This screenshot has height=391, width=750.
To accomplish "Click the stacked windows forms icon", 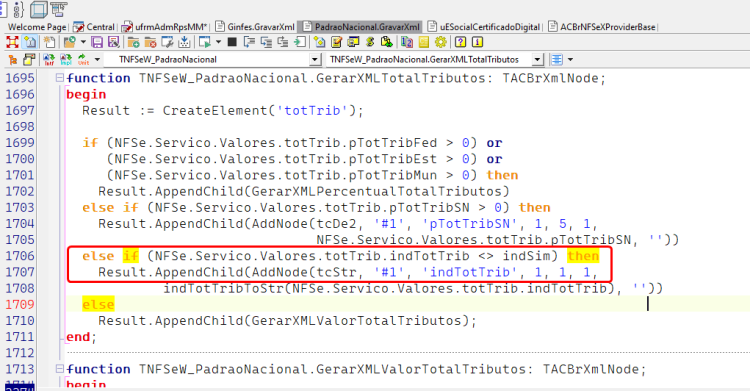I will [353, 42].
